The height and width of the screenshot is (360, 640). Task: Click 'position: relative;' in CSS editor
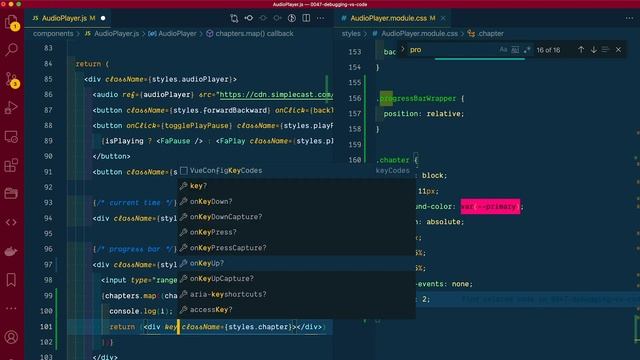[x=424, y=114]
